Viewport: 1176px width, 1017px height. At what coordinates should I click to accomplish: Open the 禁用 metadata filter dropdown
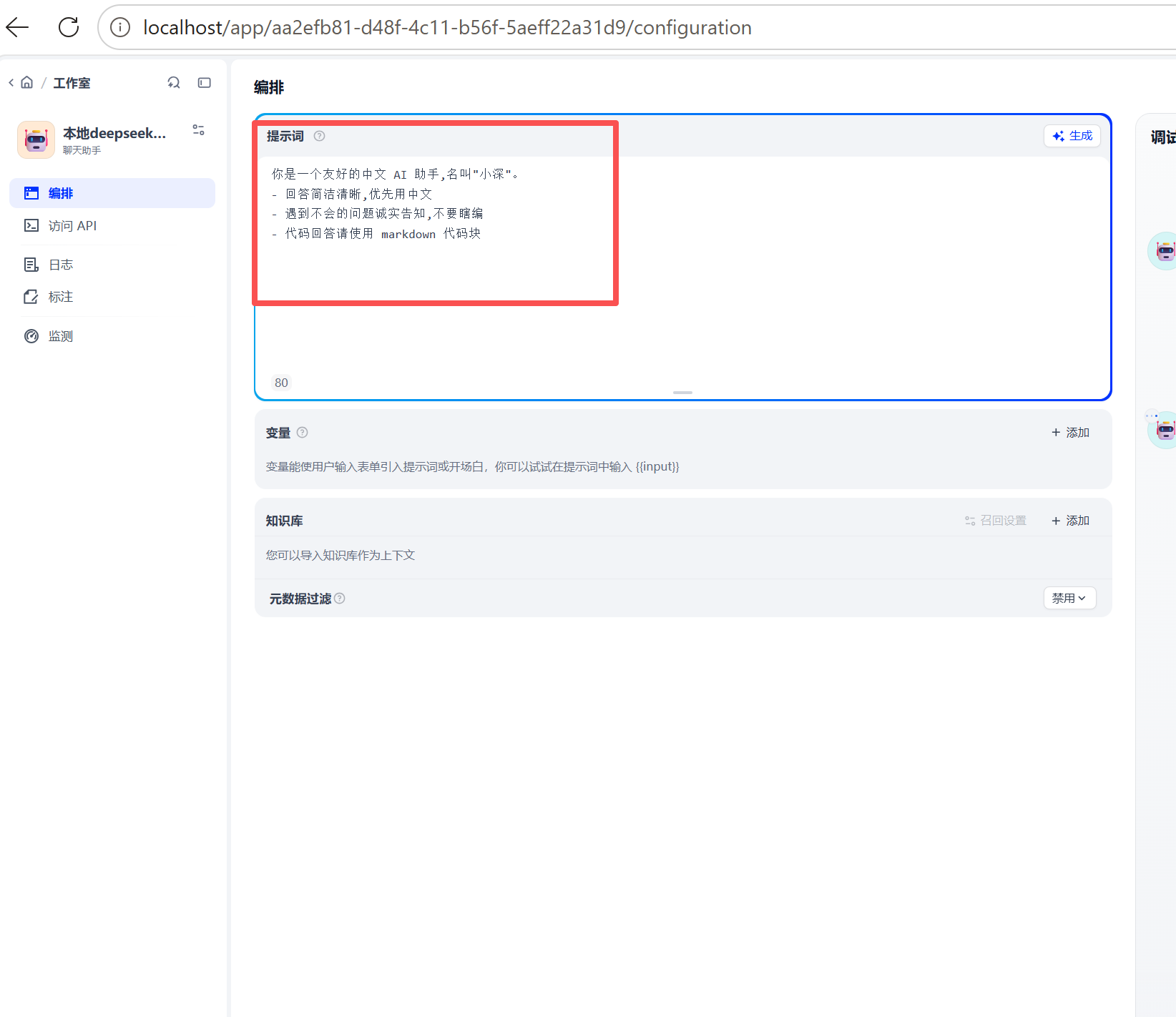tap(1069, 598)
